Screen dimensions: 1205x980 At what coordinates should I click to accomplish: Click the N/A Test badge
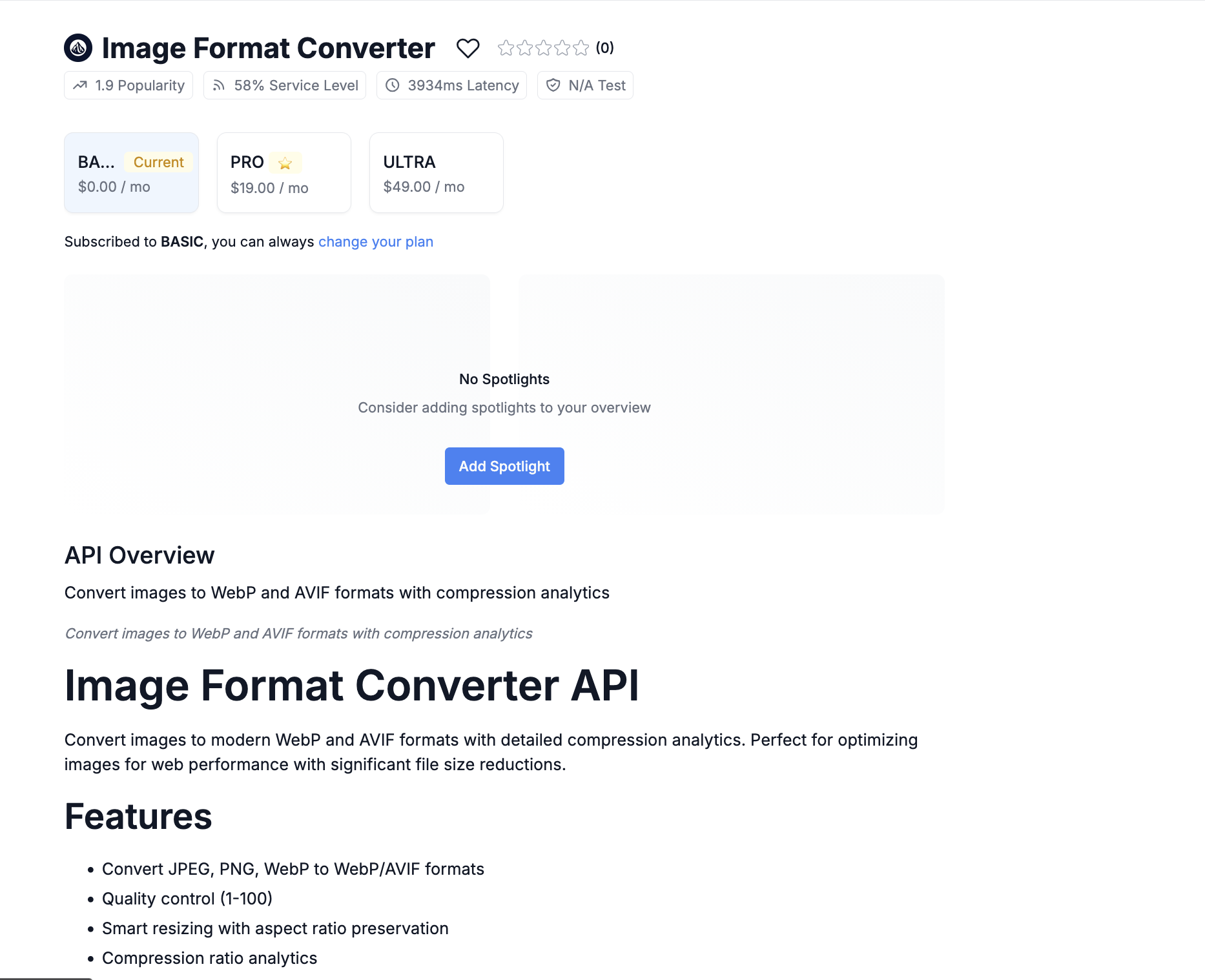(584, 85)
